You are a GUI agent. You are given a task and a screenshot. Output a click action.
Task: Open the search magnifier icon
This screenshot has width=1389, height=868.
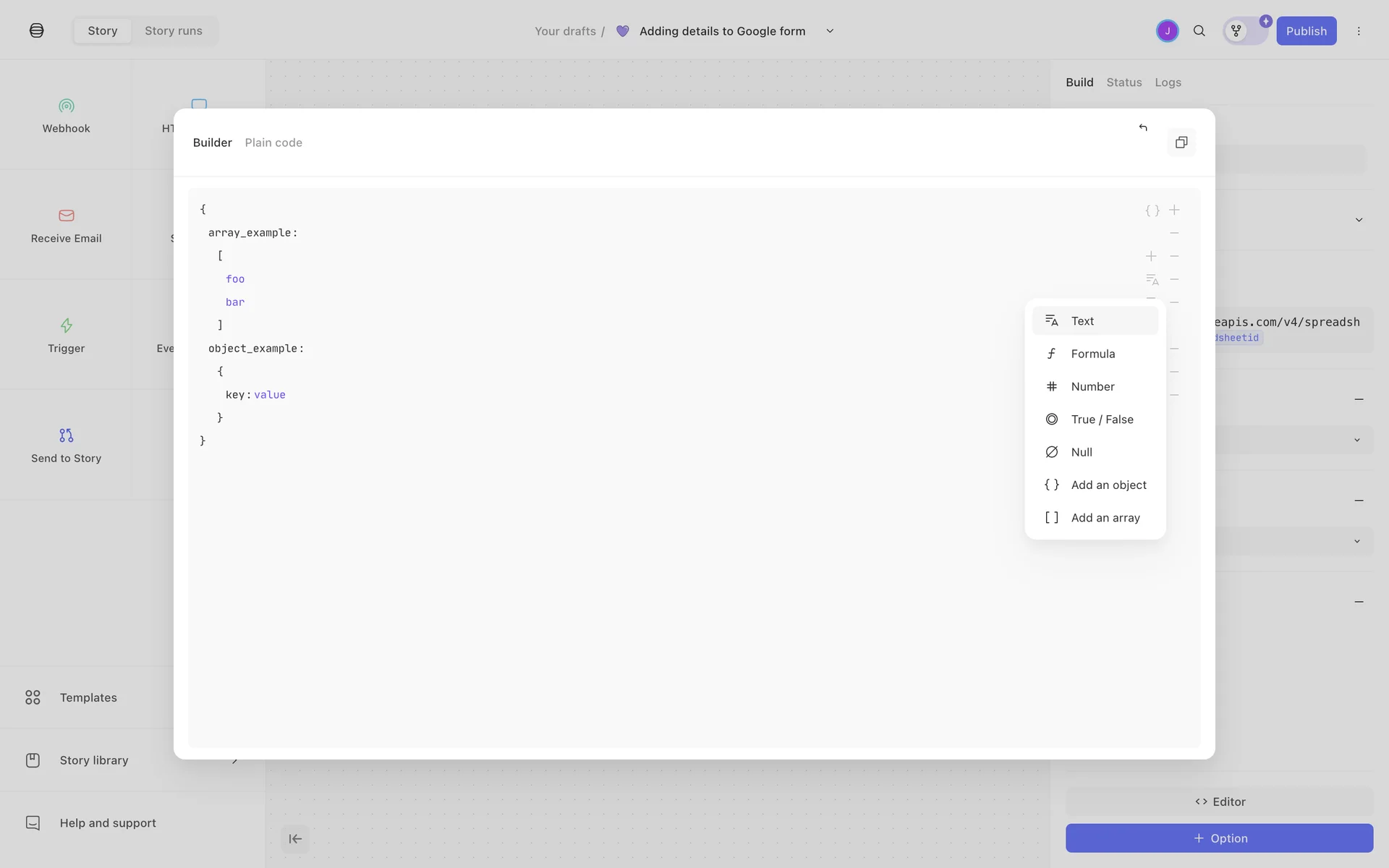pos(1199,31)
